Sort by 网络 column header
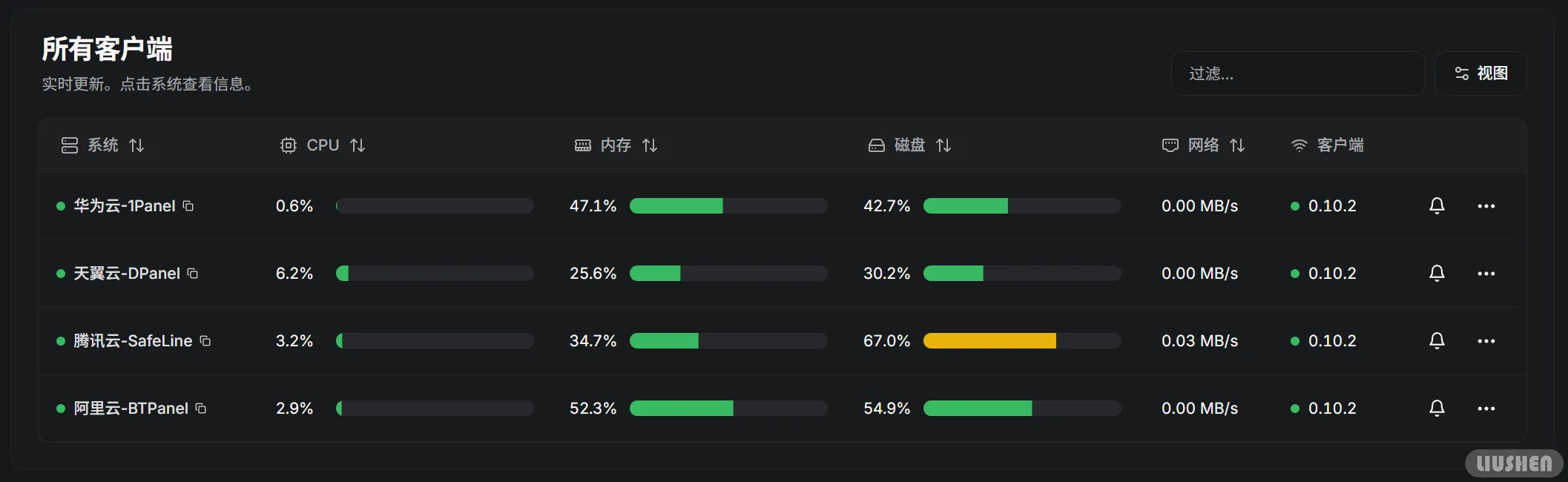The width and height of the screenshot is (1568, 482). click(1204, 145)
